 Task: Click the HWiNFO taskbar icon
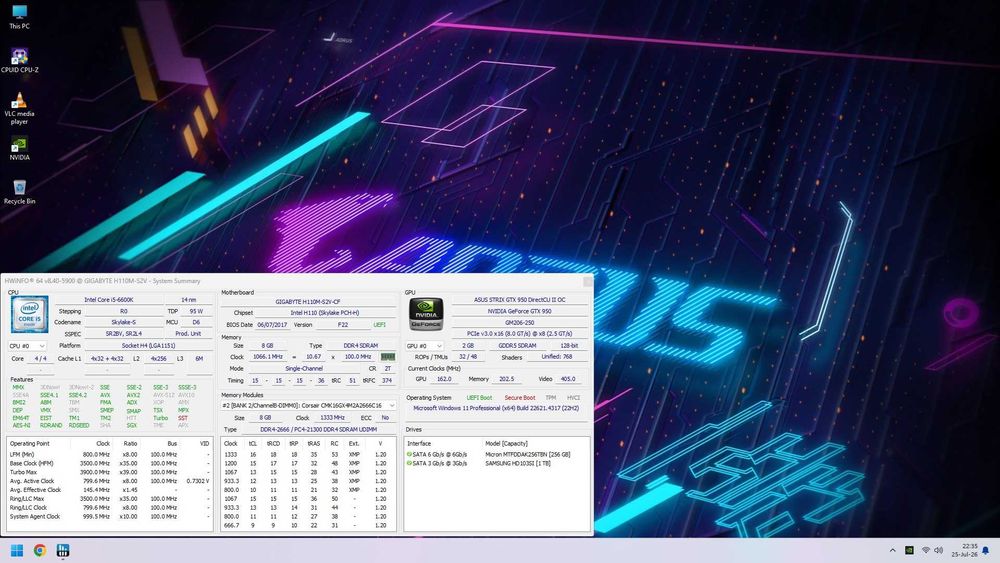tap(62, 550)
